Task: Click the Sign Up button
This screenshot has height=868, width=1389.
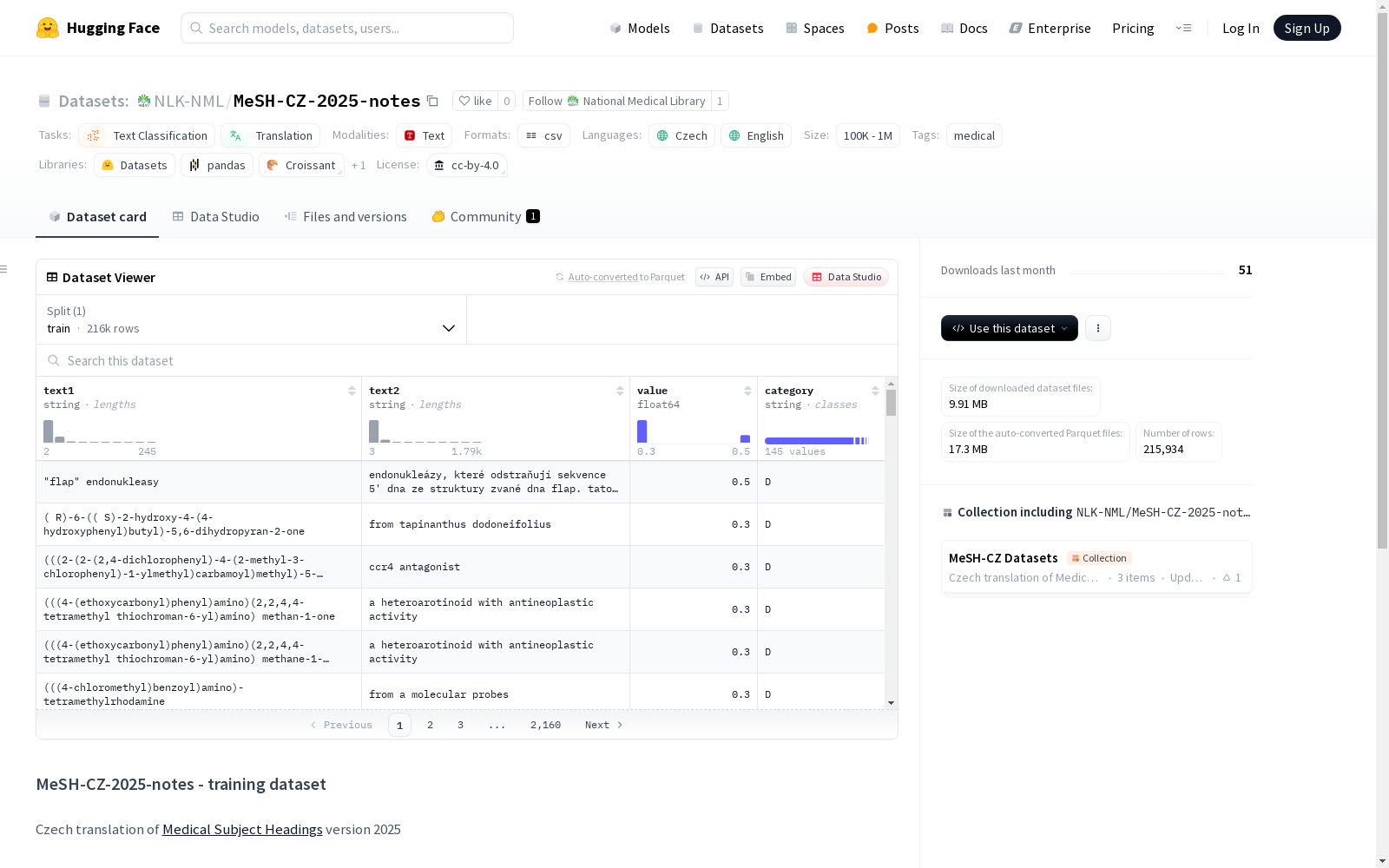Action: click(1307, 28)
